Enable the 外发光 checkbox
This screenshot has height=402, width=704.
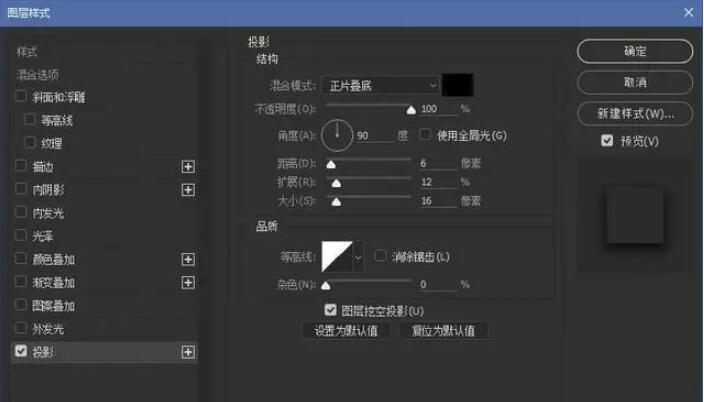(21, 328)
